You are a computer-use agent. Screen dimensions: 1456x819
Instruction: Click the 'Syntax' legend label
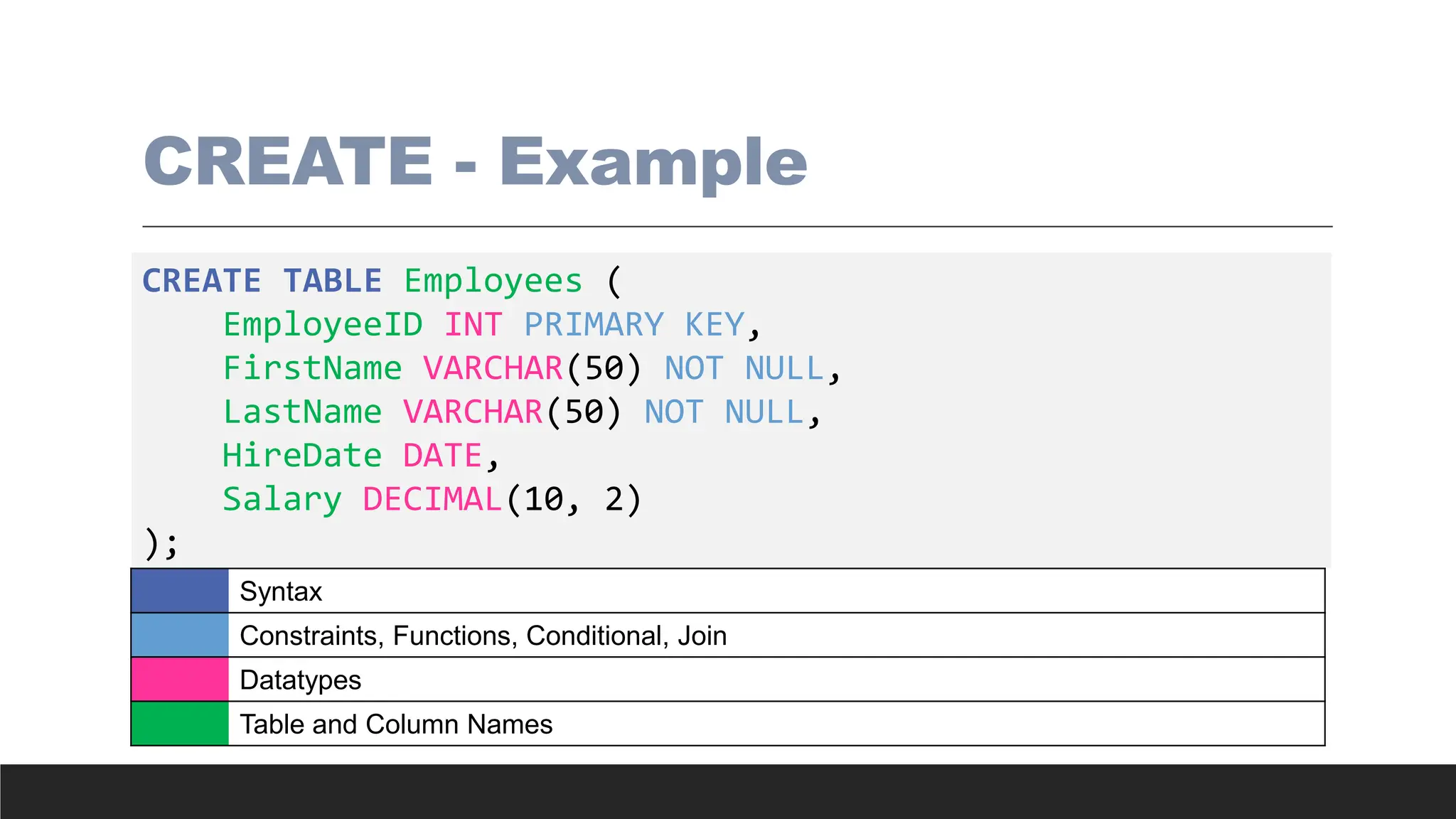pos(281,591)
